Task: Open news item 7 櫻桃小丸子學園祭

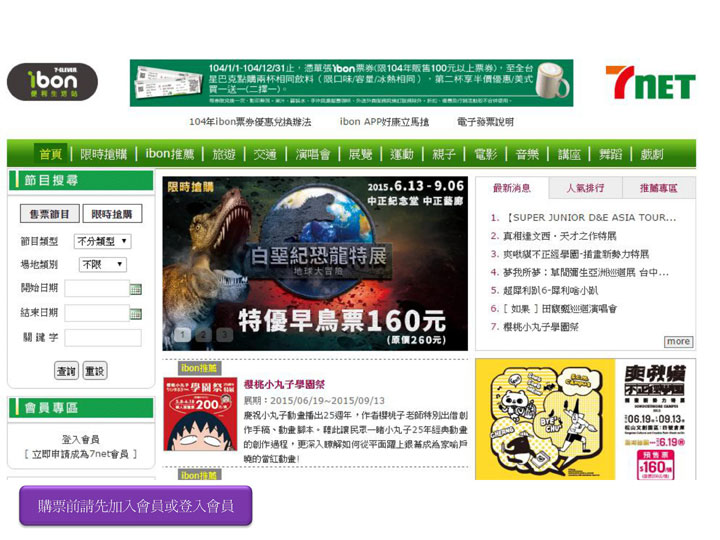Action: (540, 327)
